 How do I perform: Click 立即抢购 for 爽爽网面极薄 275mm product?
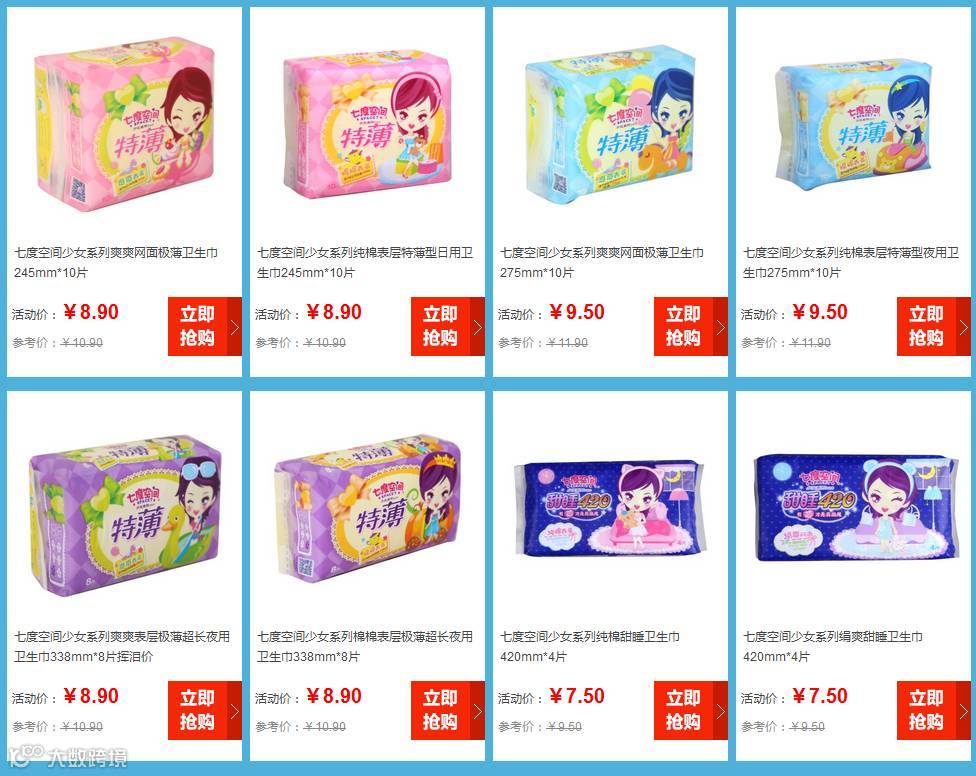690,326
